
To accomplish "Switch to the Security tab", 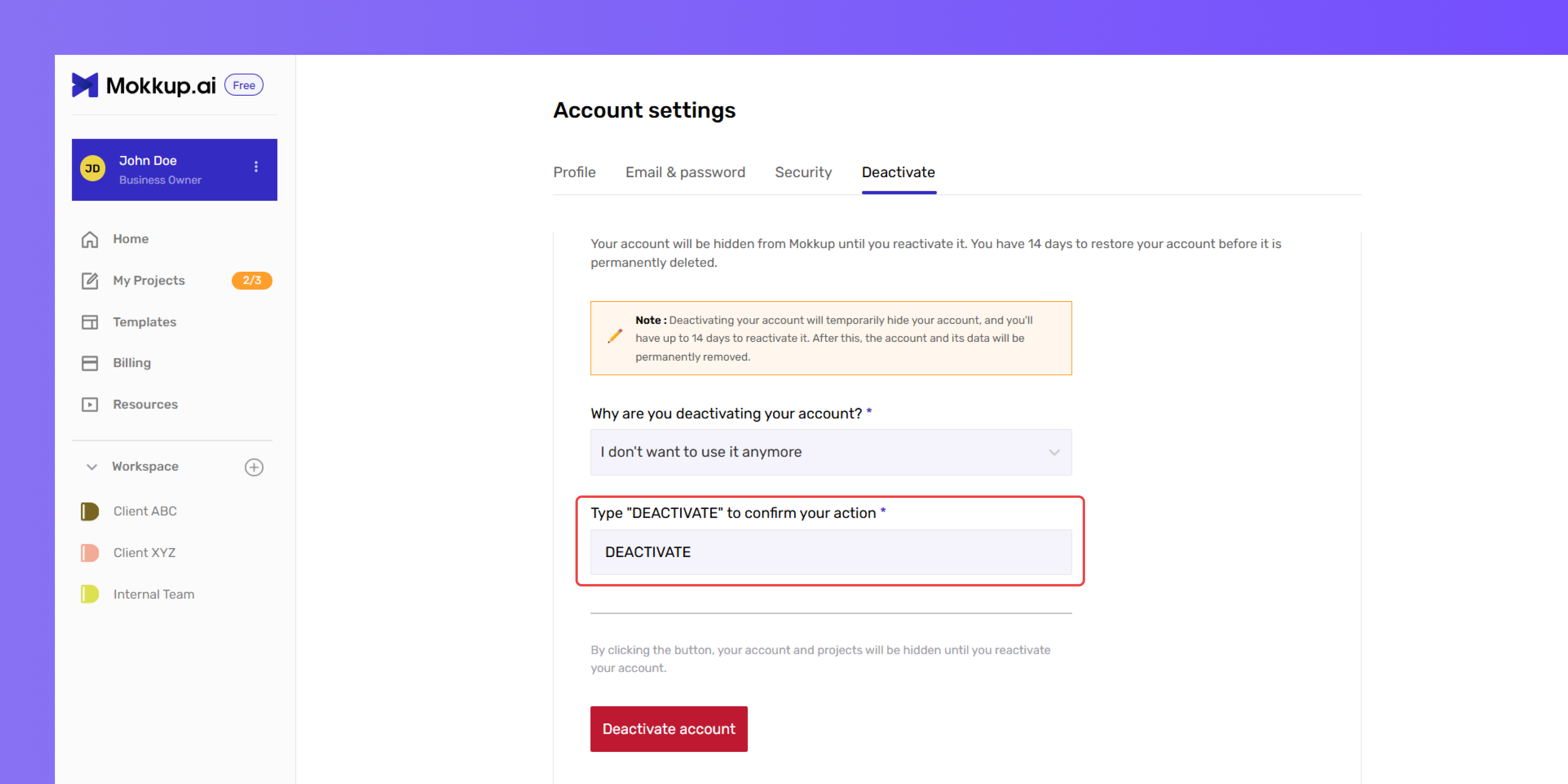I will click(804, 172).
